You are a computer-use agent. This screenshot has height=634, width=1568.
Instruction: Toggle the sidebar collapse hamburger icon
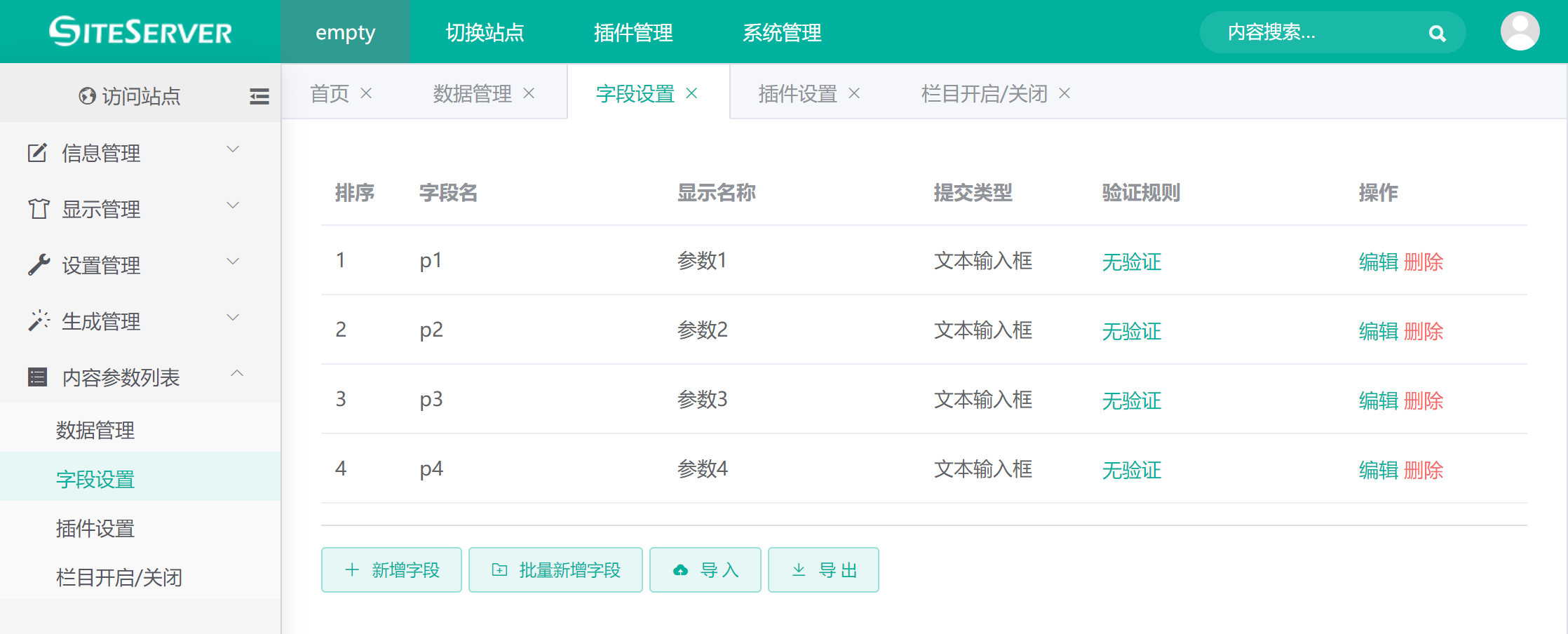point(259,96)
